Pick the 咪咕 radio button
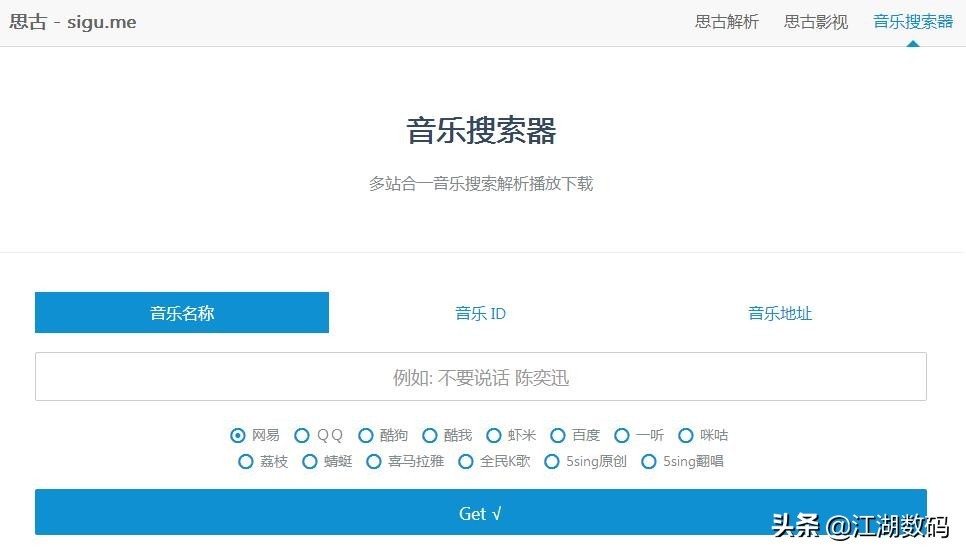This screenshot has height=555, width=966. point(686,435)
